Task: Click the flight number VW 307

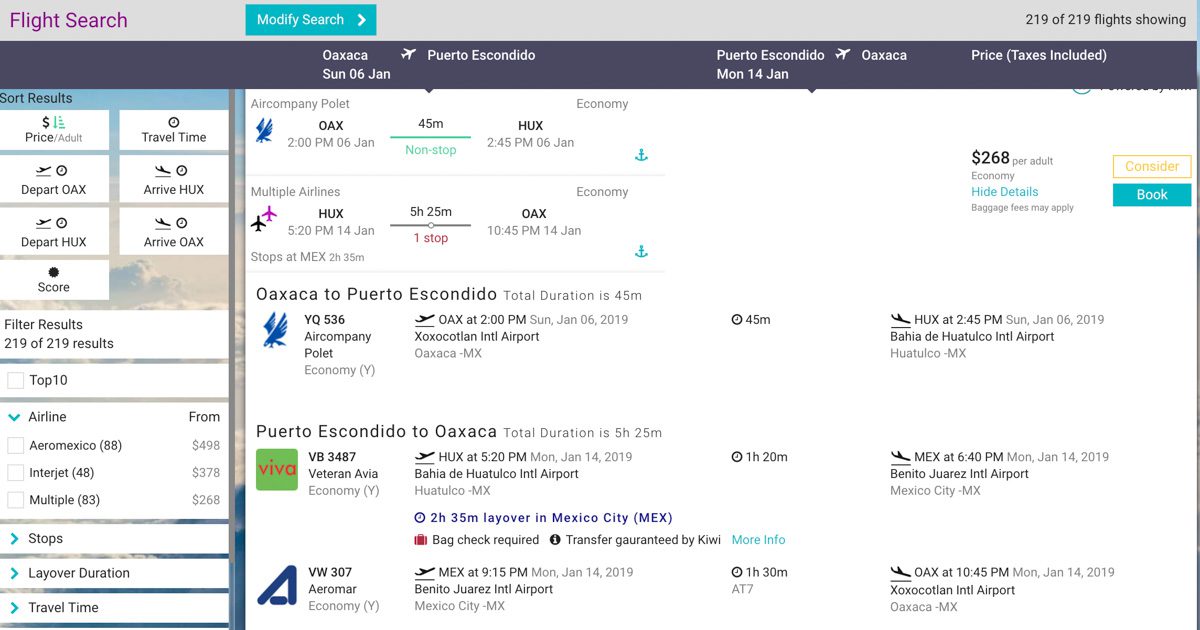Action: pyautogui.click(x=330, y=573)
